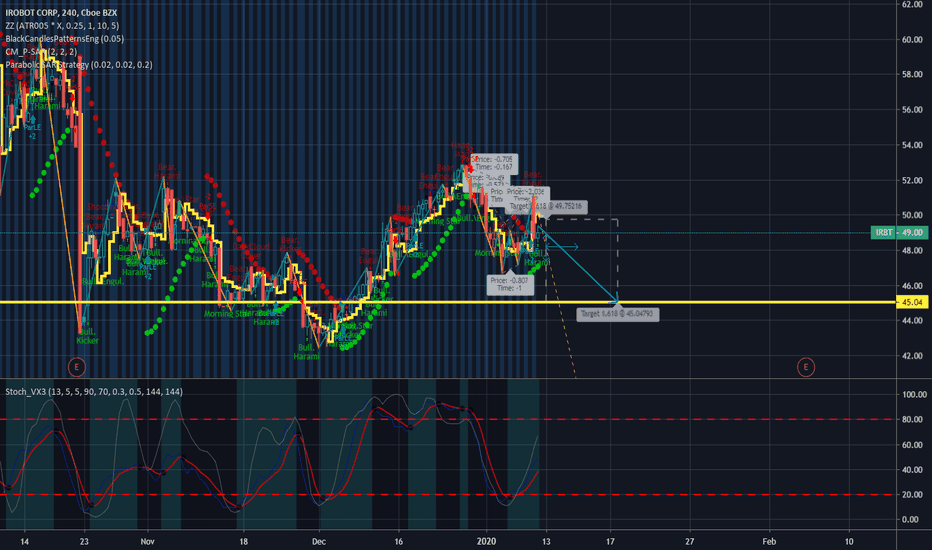Click the 2020 date on time axis
Viewport: 932px width, 550px height.
[486, 542]
